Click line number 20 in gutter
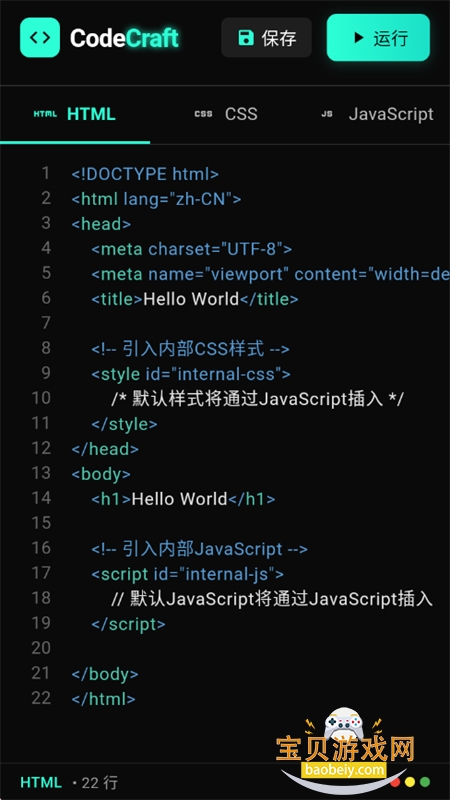 [x=41, y=648]
